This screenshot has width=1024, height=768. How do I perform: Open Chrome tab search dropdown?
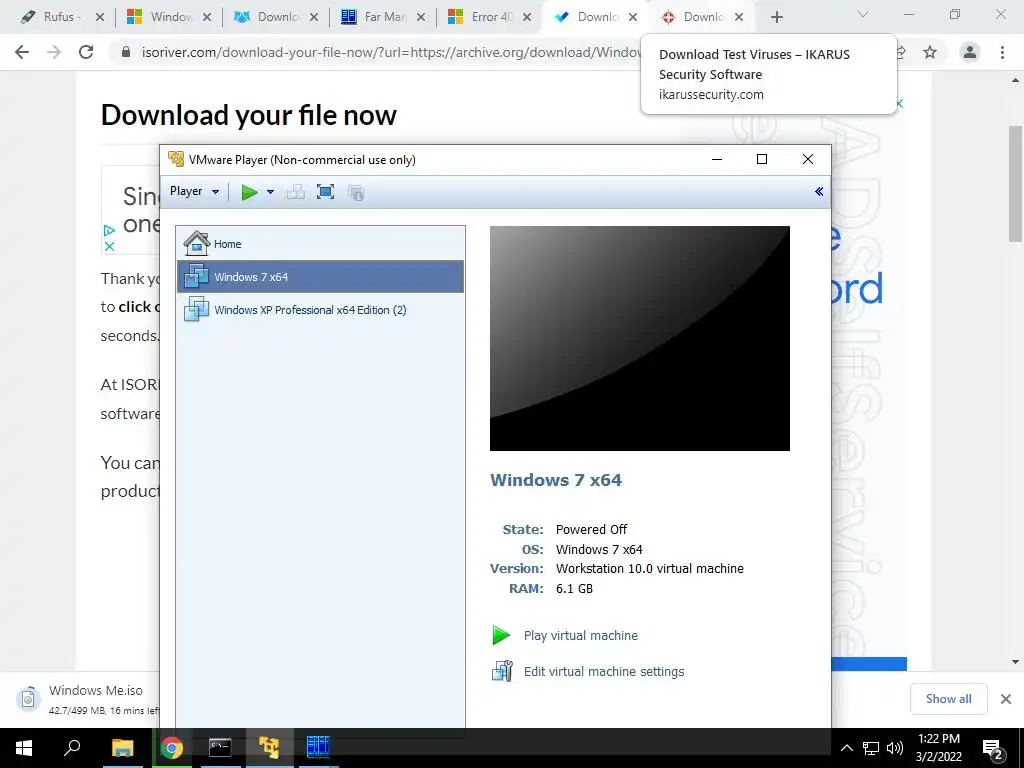863,14
